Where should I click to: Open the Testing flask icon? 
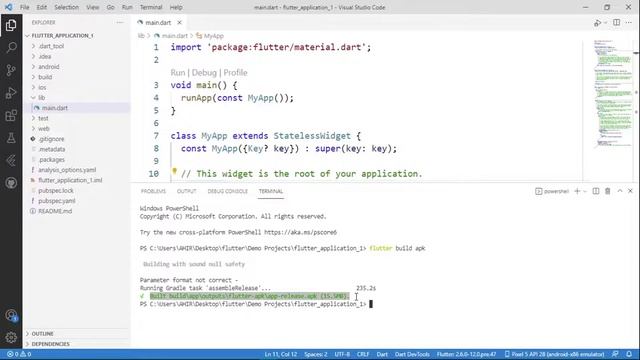coord(11,138)
